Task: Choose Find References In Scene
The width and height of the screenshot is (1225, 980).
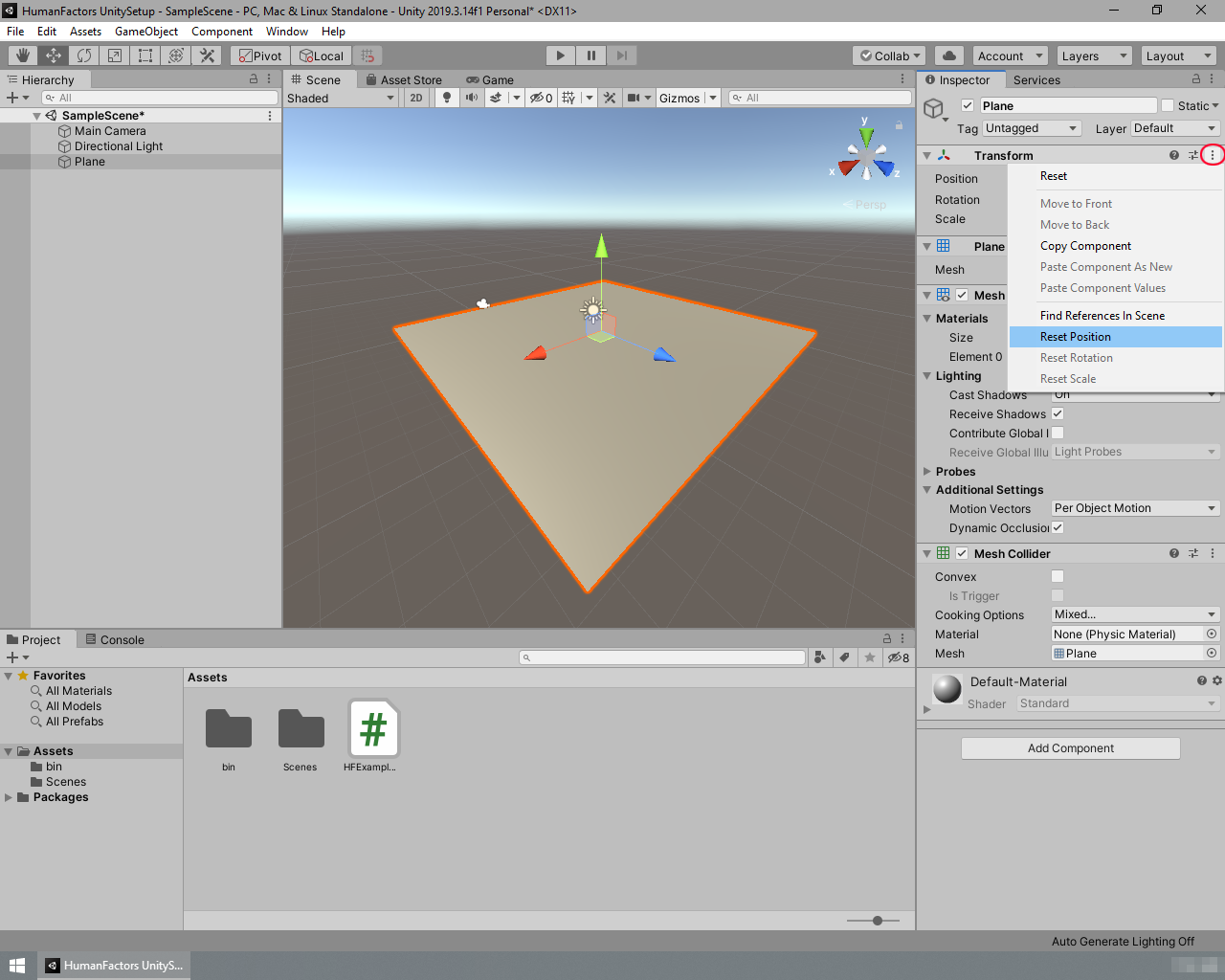Action: 1116,316
